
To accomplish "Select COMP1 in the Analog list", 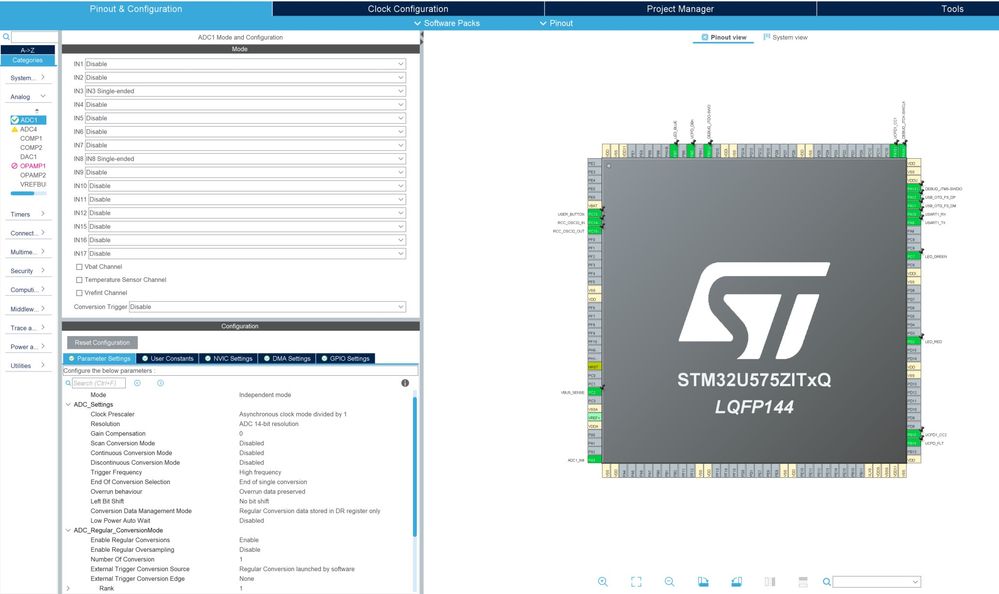I will 31,138.
